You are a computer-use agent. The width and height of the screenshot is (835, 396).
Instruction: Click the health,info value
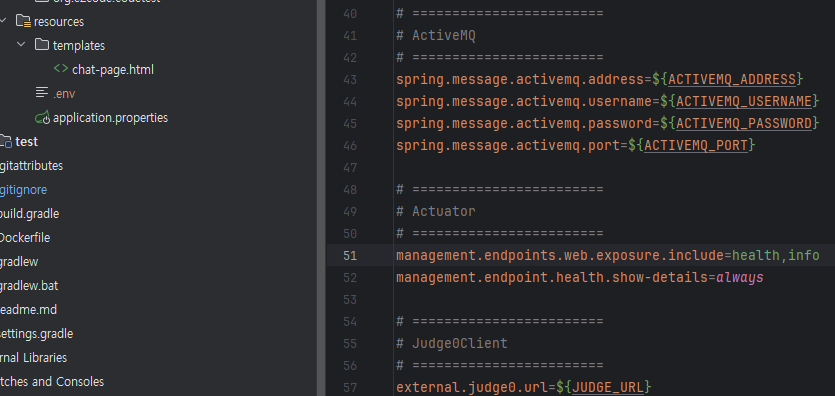(776, 255)
